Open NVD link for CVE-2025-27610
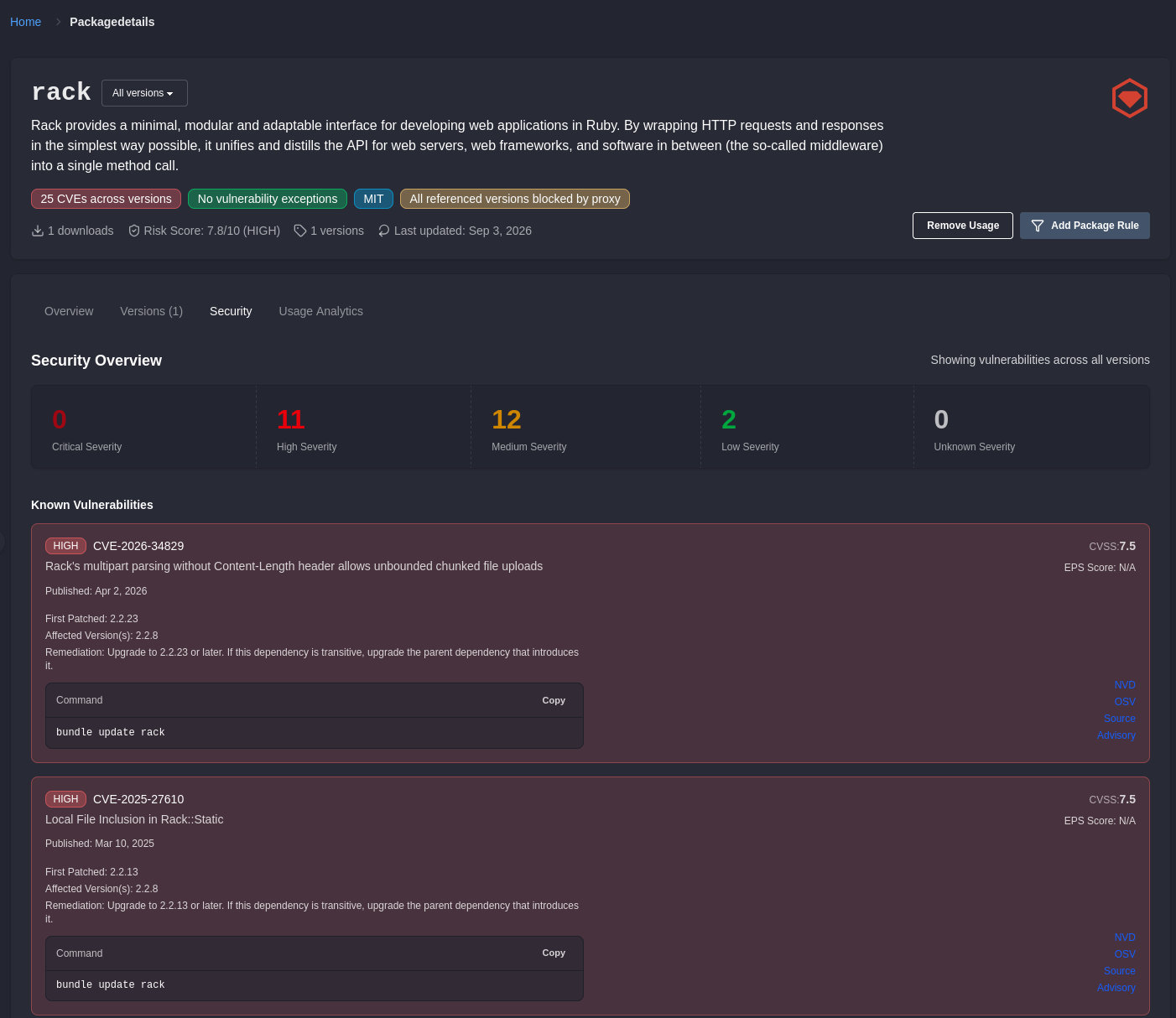Screen dimensions: 1176x1018 tap(1125, 937)
